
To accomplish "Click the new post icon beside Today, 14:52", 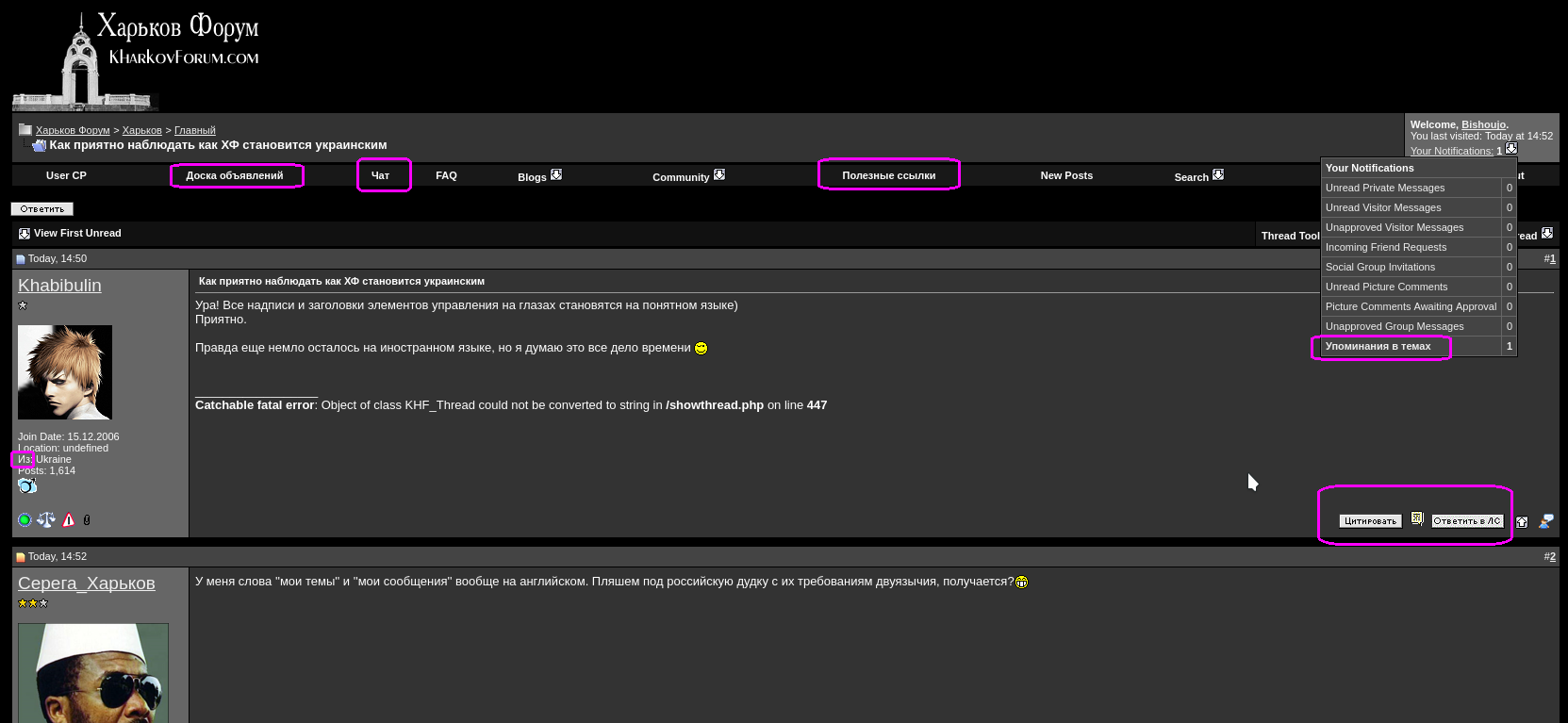I will coord(21,557).
